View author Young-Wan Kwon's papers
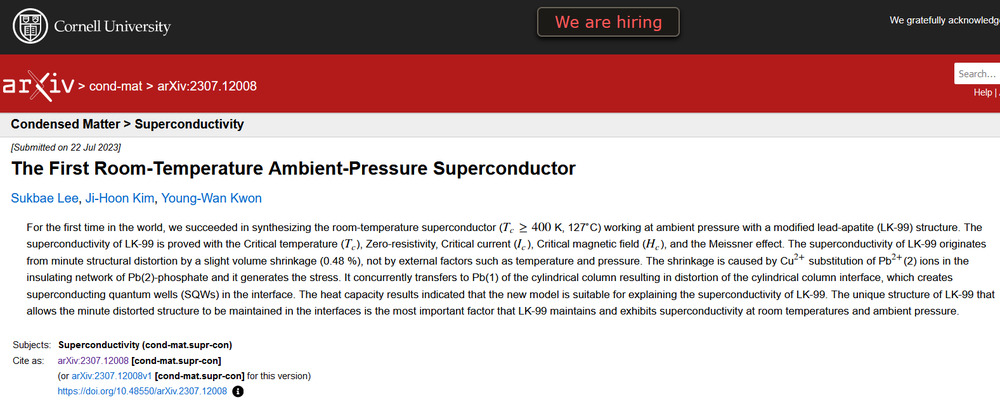Image resolution: width=1000 pixels, height=407 pixels. [211, 198]
